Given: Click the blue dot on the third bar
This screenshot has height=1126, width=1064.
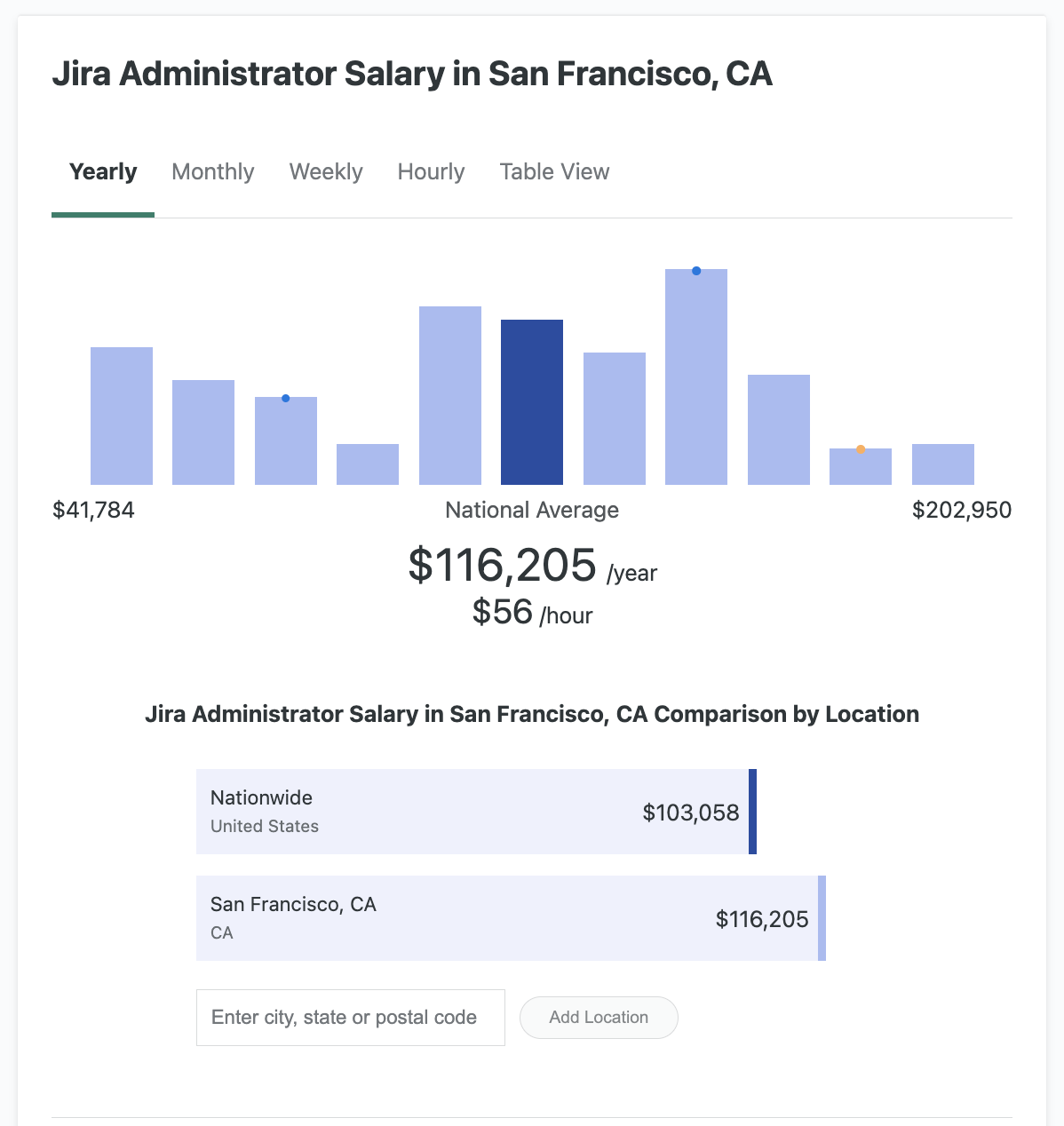Looking at the screenshot, I should click(x=285, y=398).
